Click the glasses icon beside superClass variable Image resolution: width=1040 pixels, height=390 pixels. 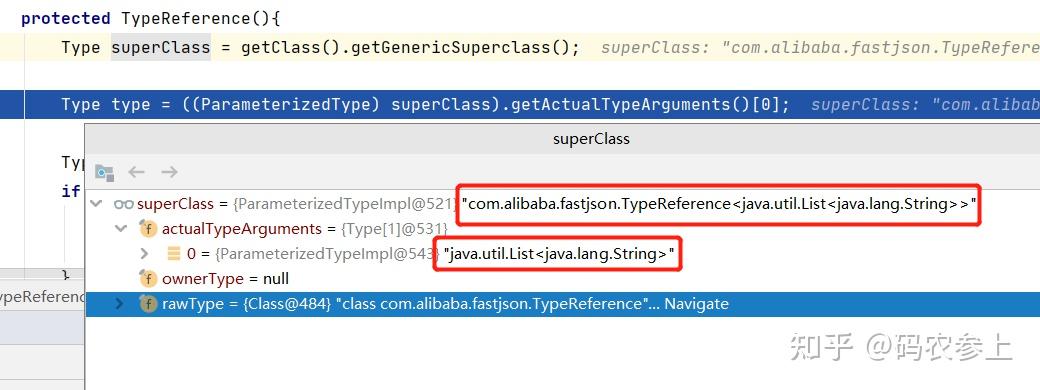pos(123,204)
